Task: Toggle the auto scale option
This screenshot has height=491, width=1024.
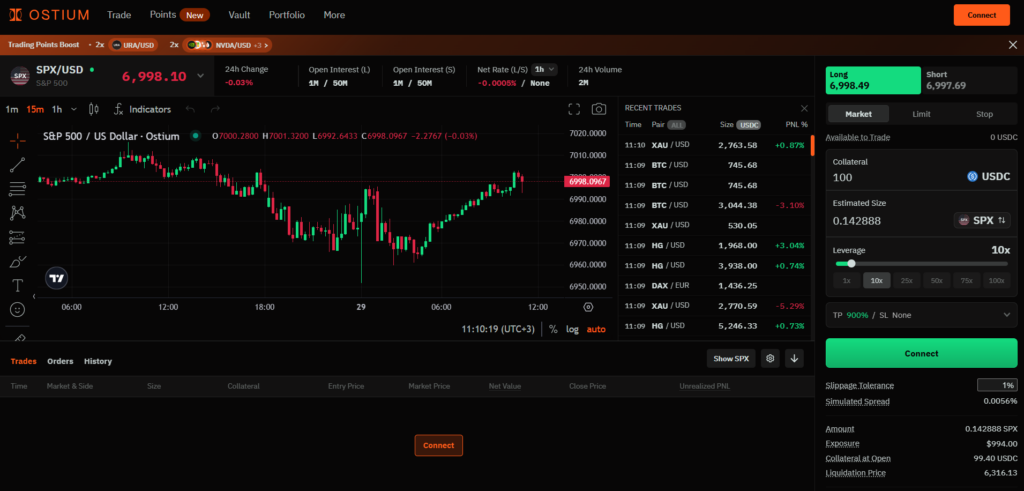Action: 596,329
